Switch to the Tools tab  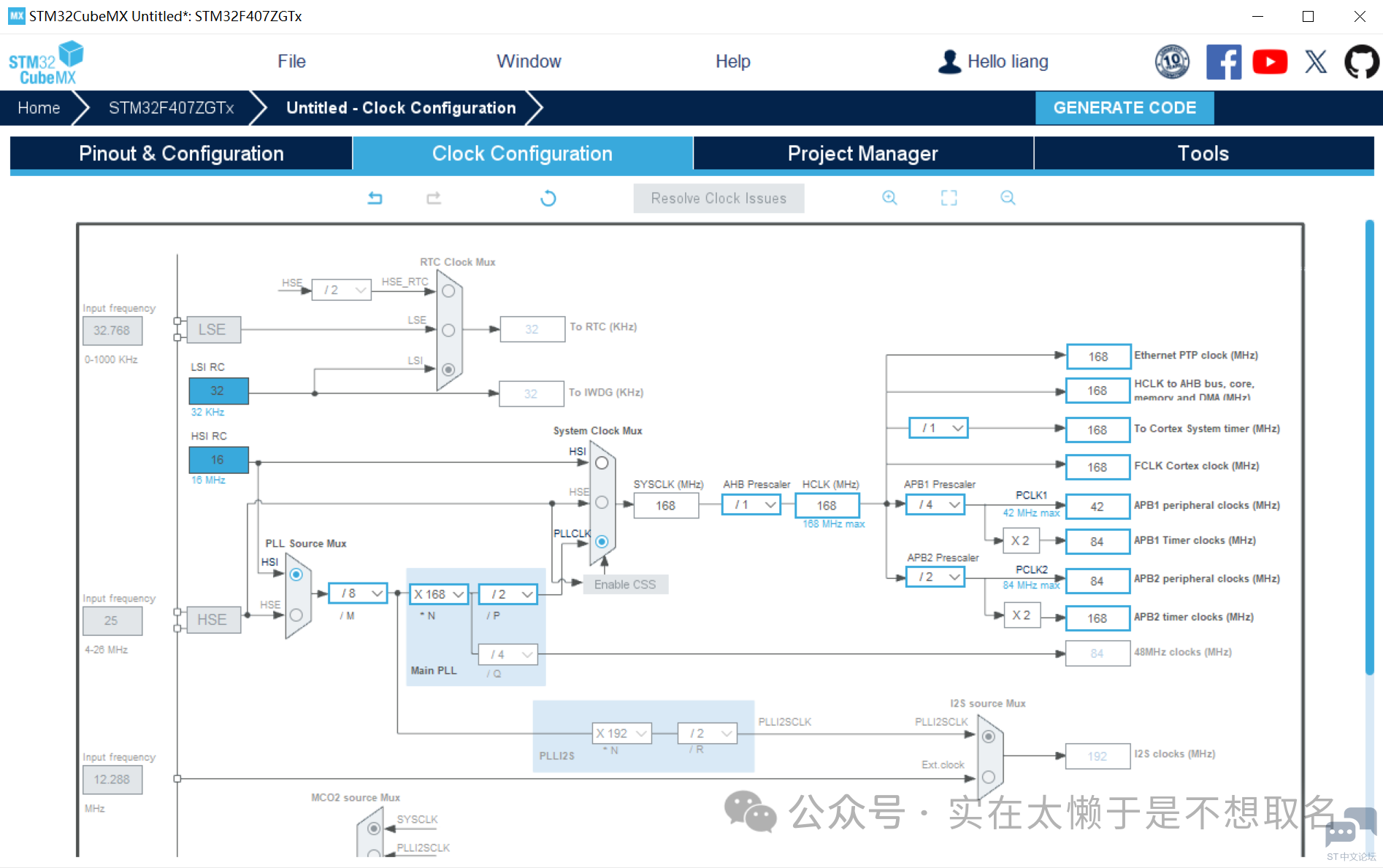coord(1203,153)
